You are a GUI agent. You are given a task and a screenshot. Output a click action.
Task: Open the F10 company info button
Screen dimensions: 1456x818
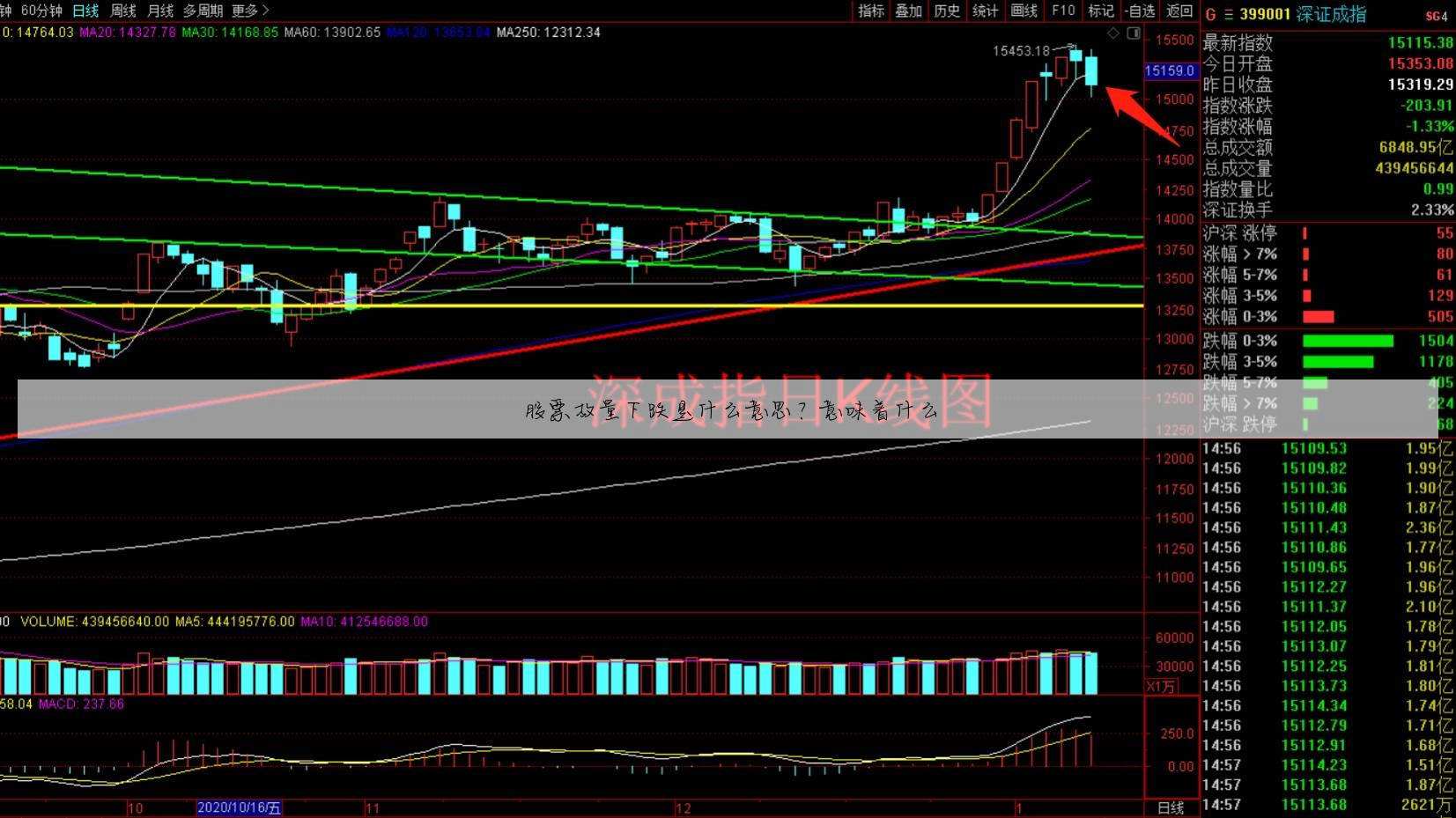1063,11
